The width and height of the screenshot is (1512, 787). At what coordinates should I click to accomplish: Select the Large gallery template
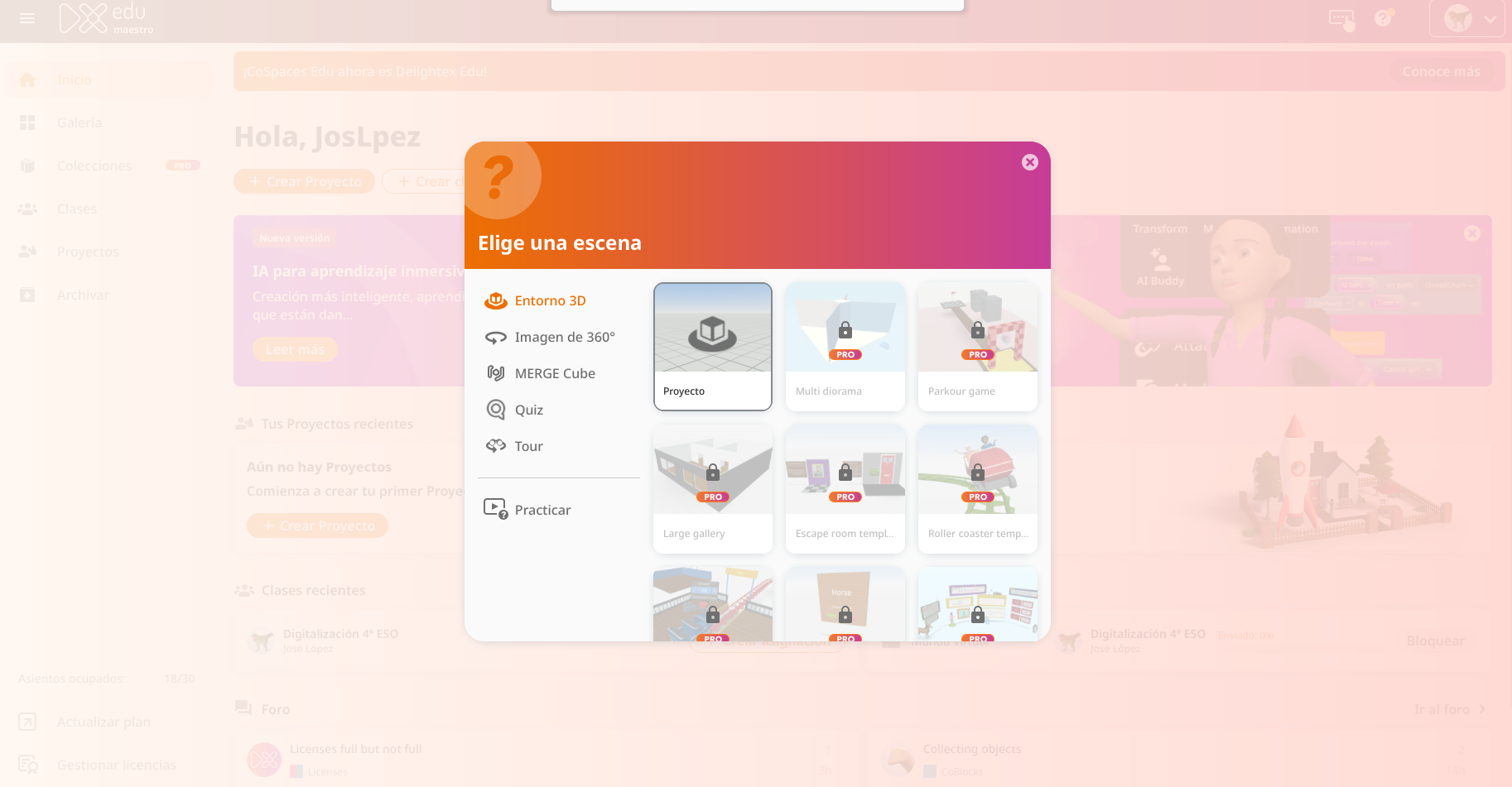(712, 488)
